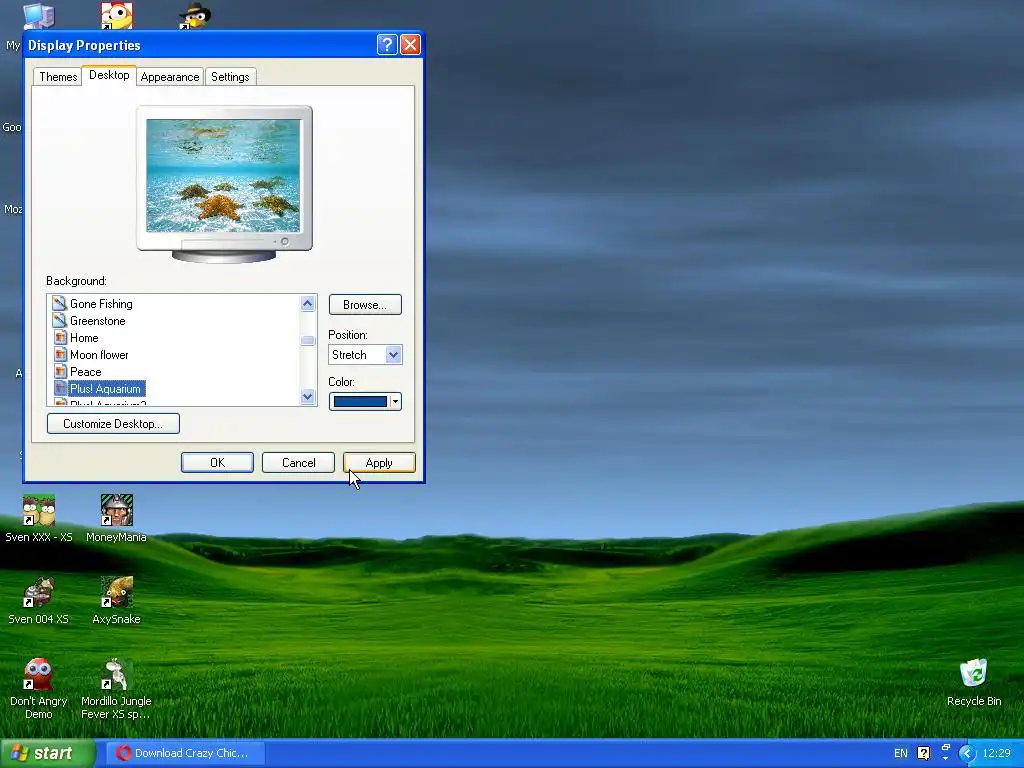Click background list scroll up arrow
The image size is (1024, 768).
pos(308,303)
